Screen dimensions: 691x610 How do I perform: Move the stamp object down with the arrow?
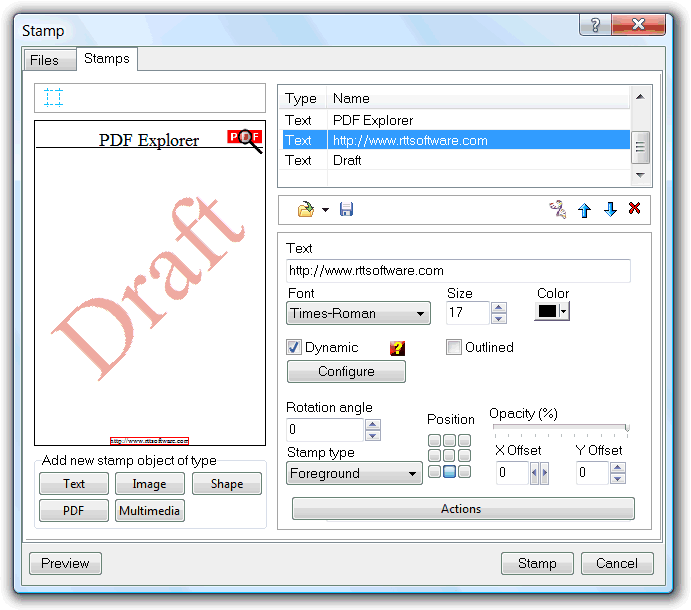click(610, 209)
